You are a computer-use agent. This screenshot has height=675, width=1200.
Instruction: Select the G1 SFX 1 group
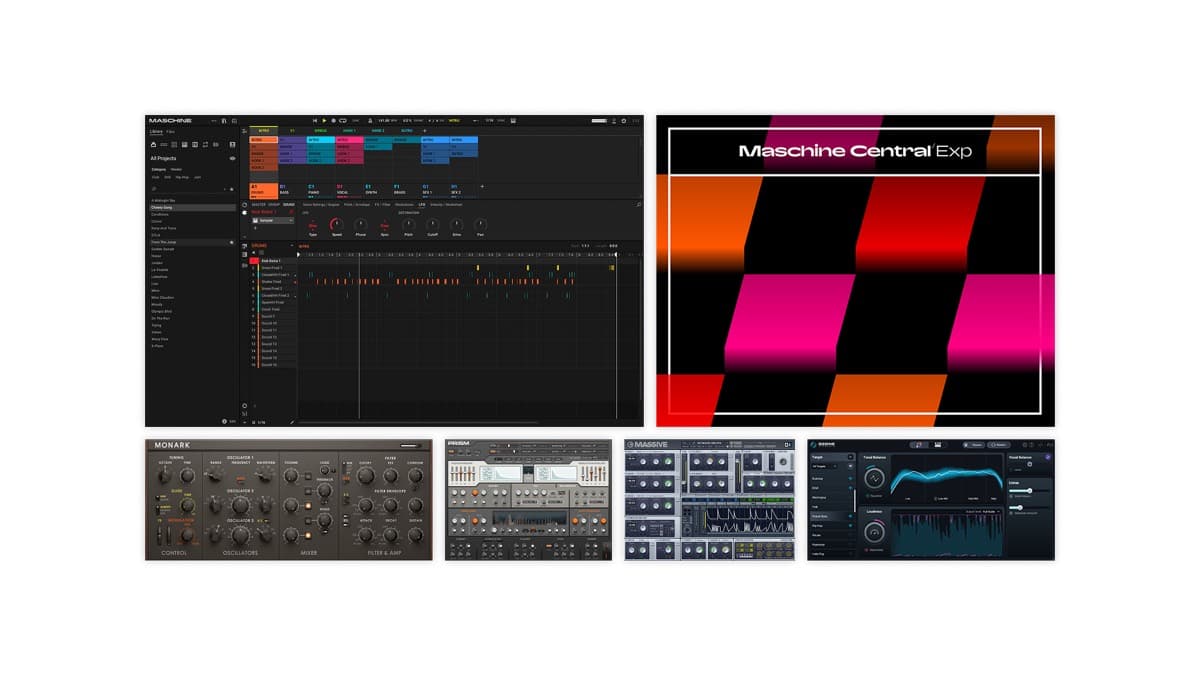click(x=434, y=191)
